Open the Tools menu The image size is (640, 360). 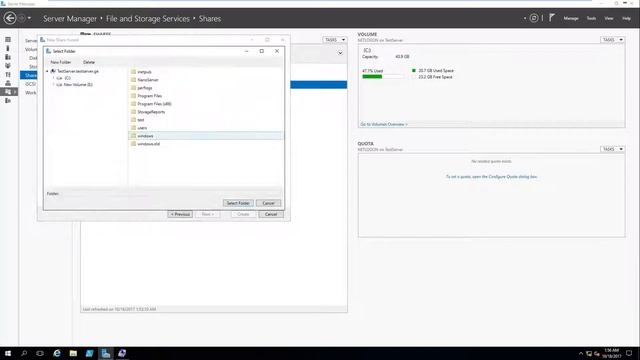[x=591, y=18]
